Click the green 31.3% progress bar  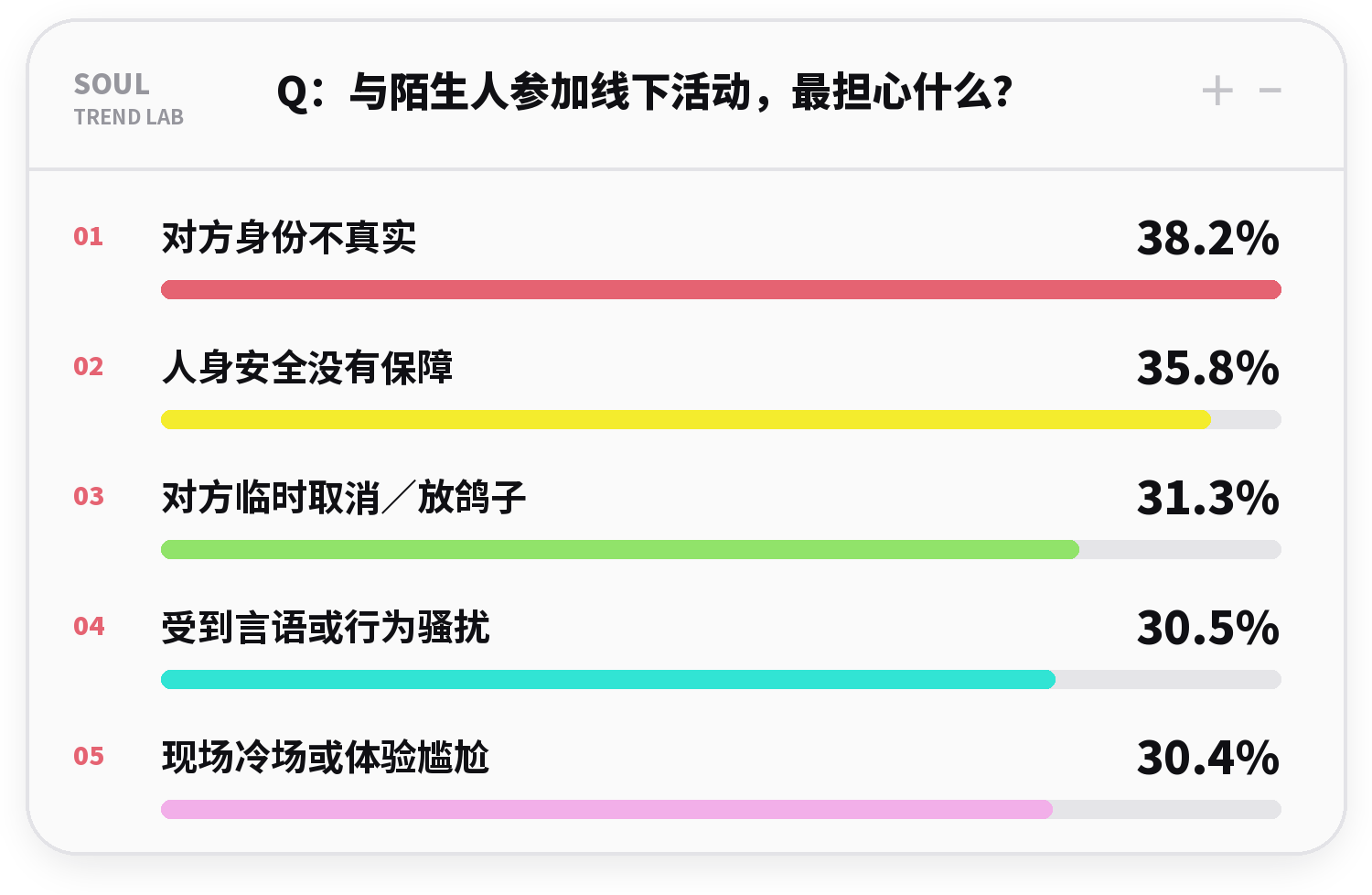click(620, 550)
